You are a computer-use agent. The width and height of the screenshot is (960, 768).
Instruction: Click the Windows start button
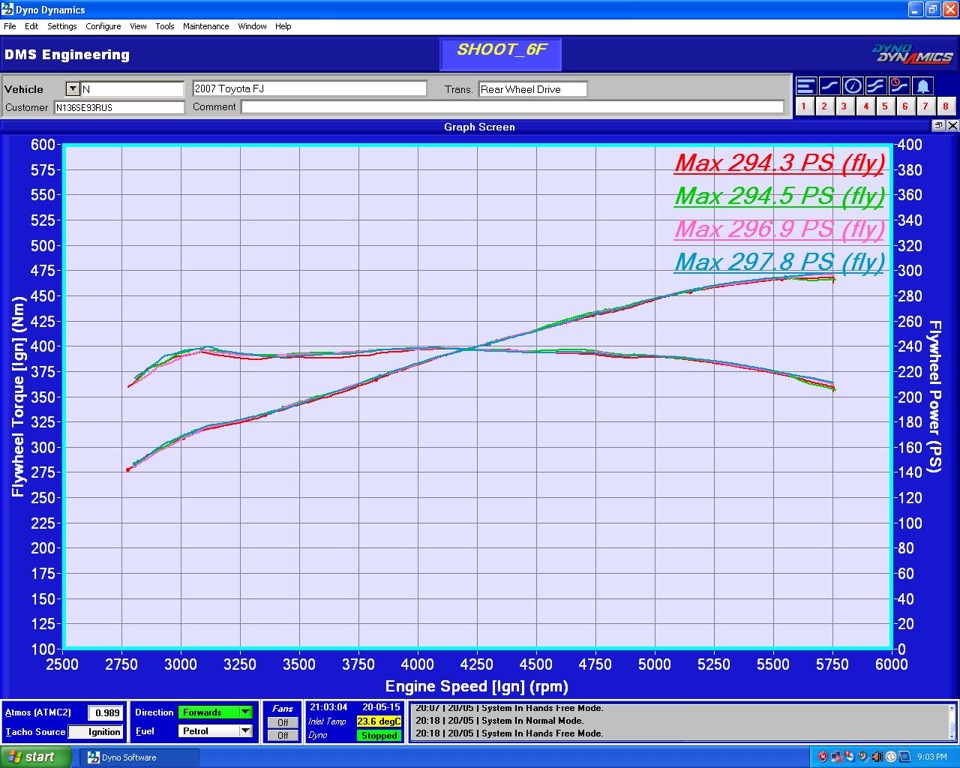click(30, 757)
